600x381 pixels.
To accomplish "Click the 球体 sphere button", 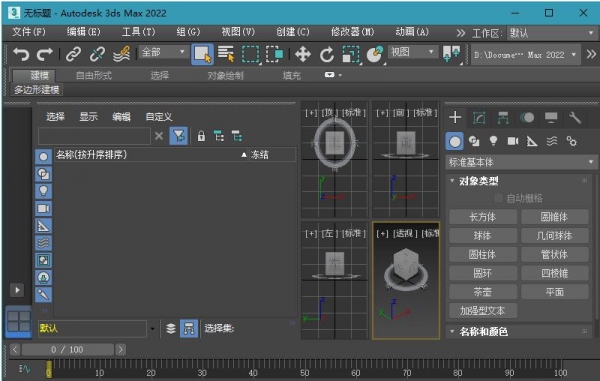I will pos(483,236).
